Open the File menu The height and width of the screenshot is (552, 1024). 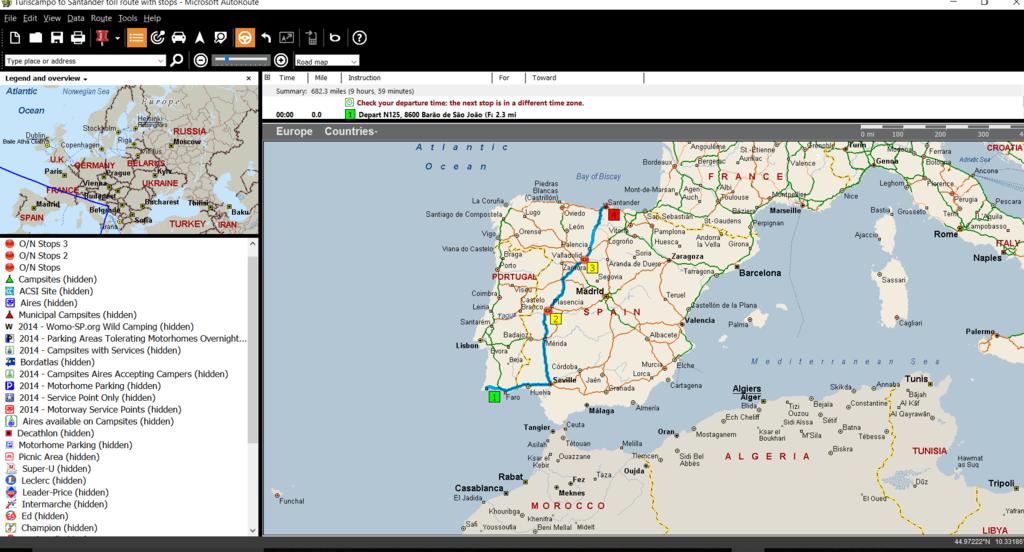click(10, 18)
